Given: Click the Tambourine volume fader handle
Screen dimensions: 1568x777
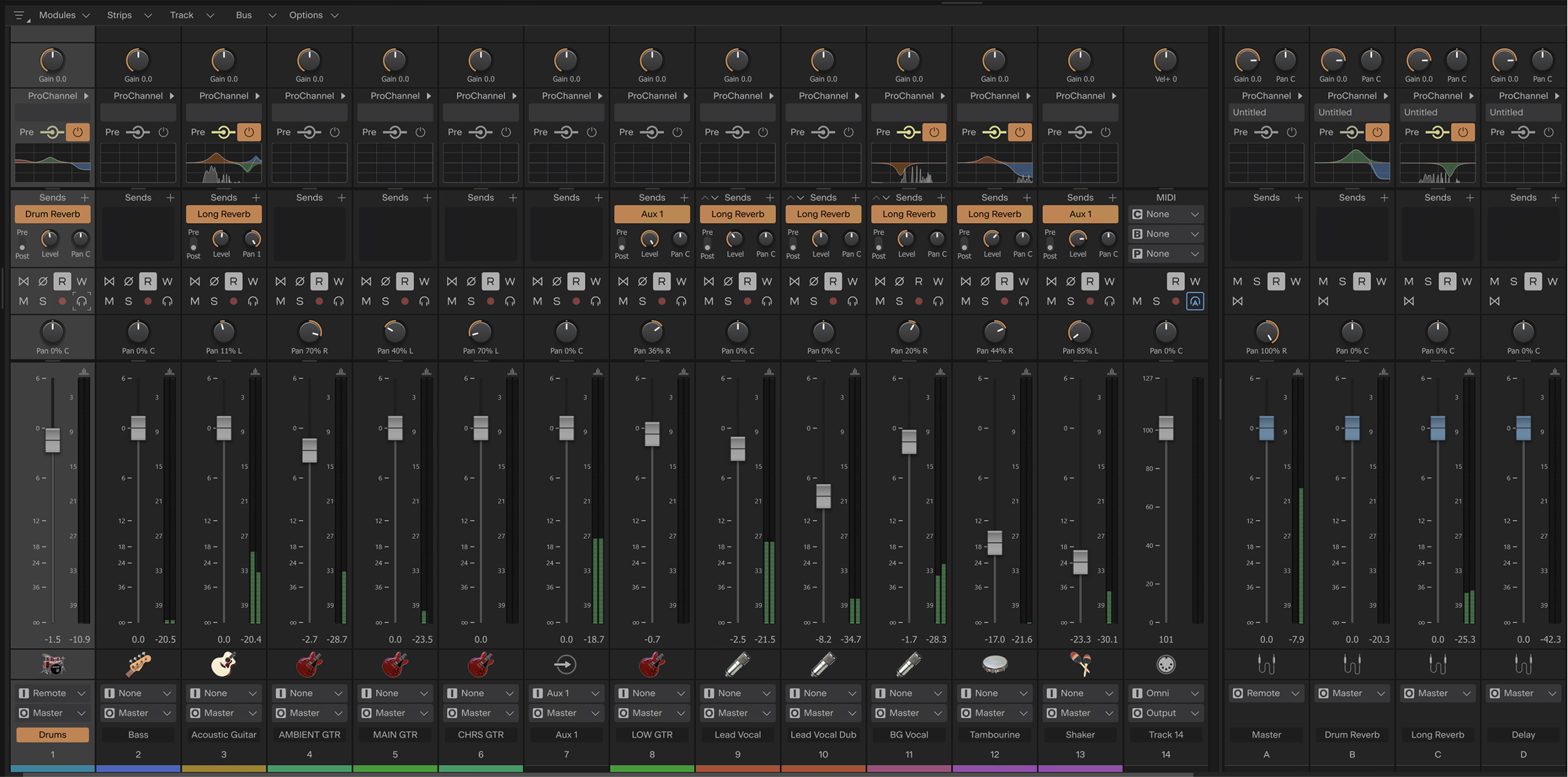Looking at the screenshot, I should point(994,543).
